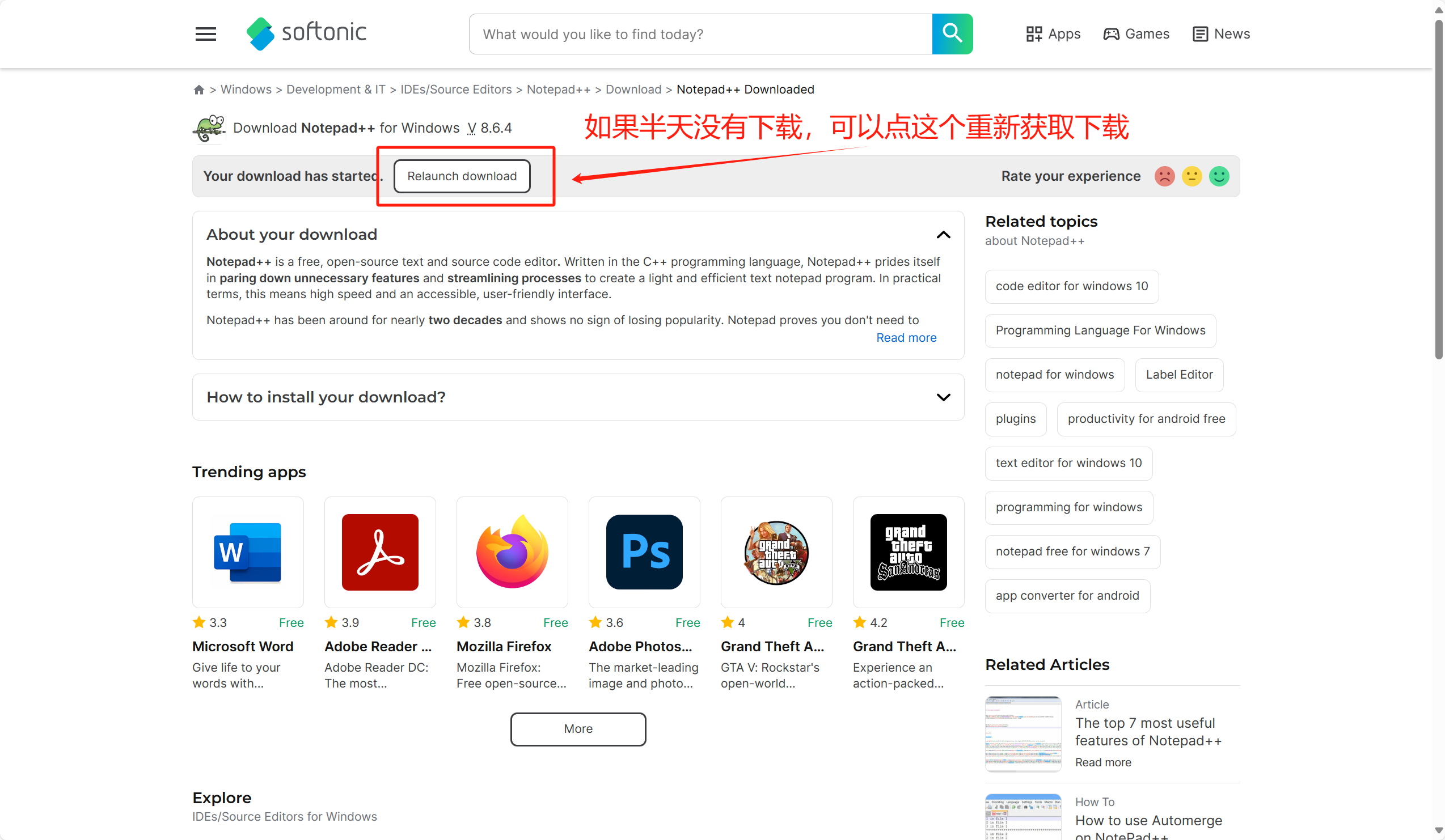Expand How to install your download

(x=943, y=397)
